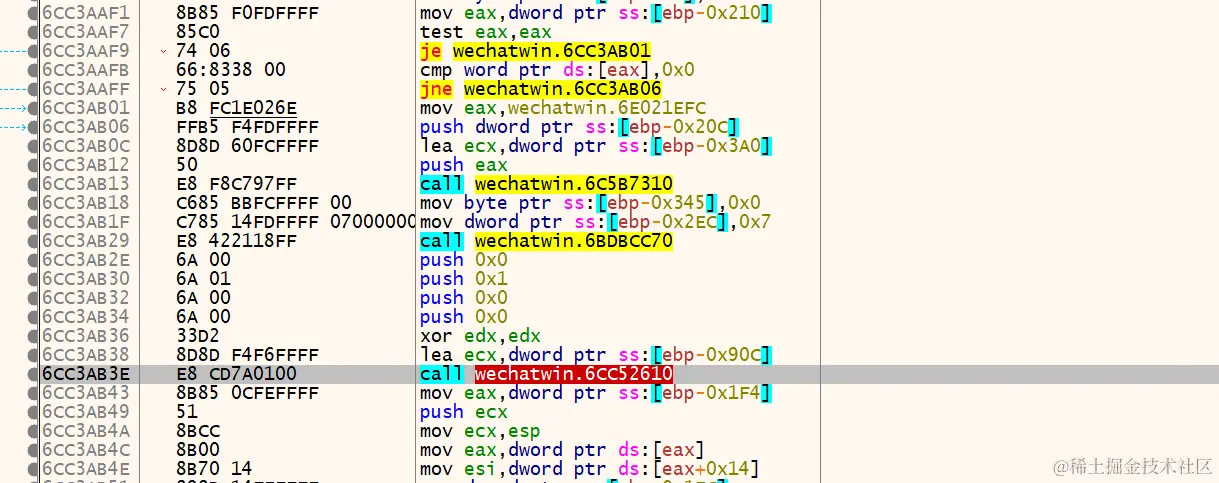This screenshot has height=483, width=1219.
Task: Click the 'push 0x1' instruction
Action: point(464,279)
